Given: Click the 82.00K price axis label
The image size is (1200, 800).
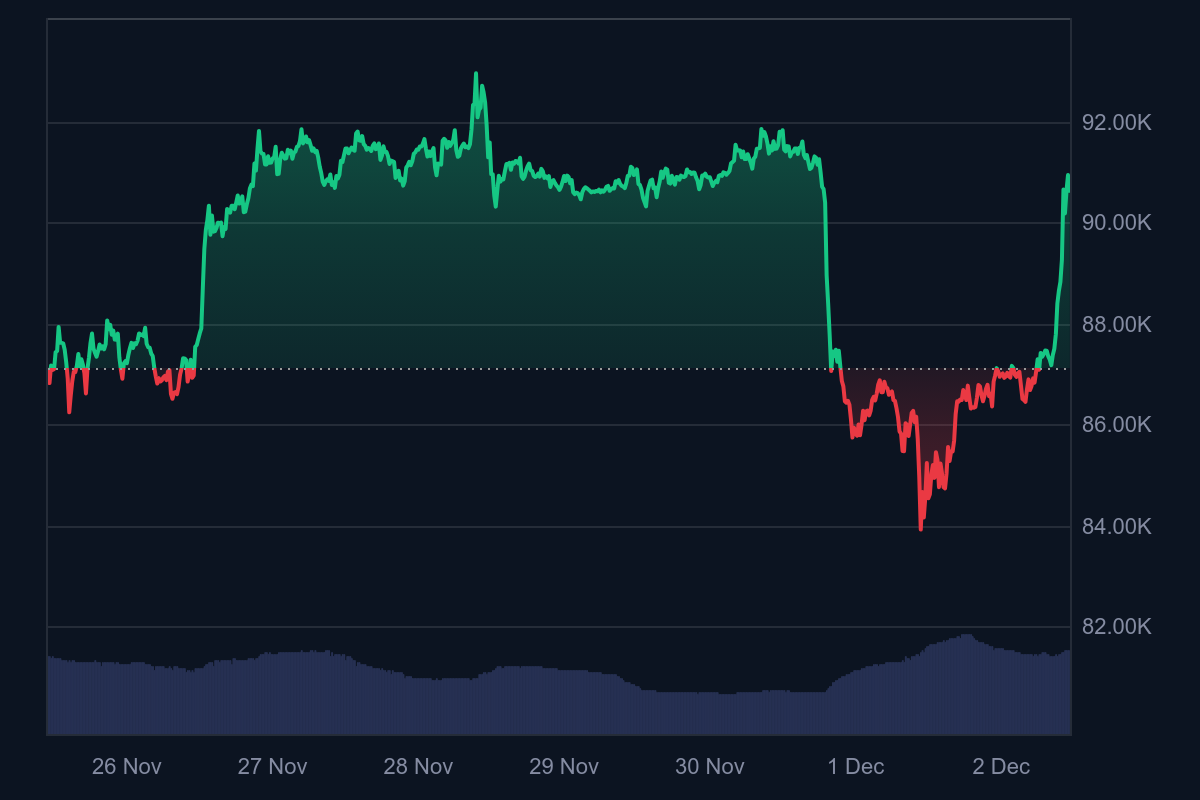Looking at the screenshot, I should [x=1117, y=627].
